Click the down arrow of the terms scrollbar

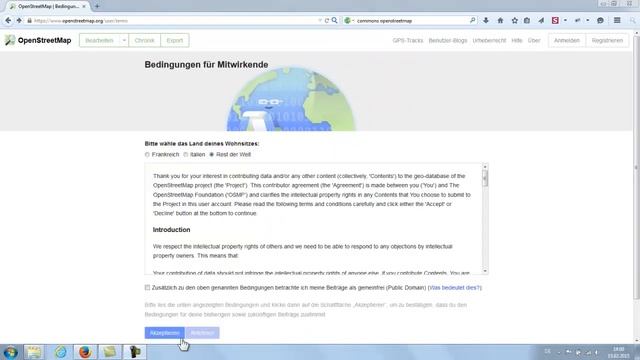pos(485,271)
